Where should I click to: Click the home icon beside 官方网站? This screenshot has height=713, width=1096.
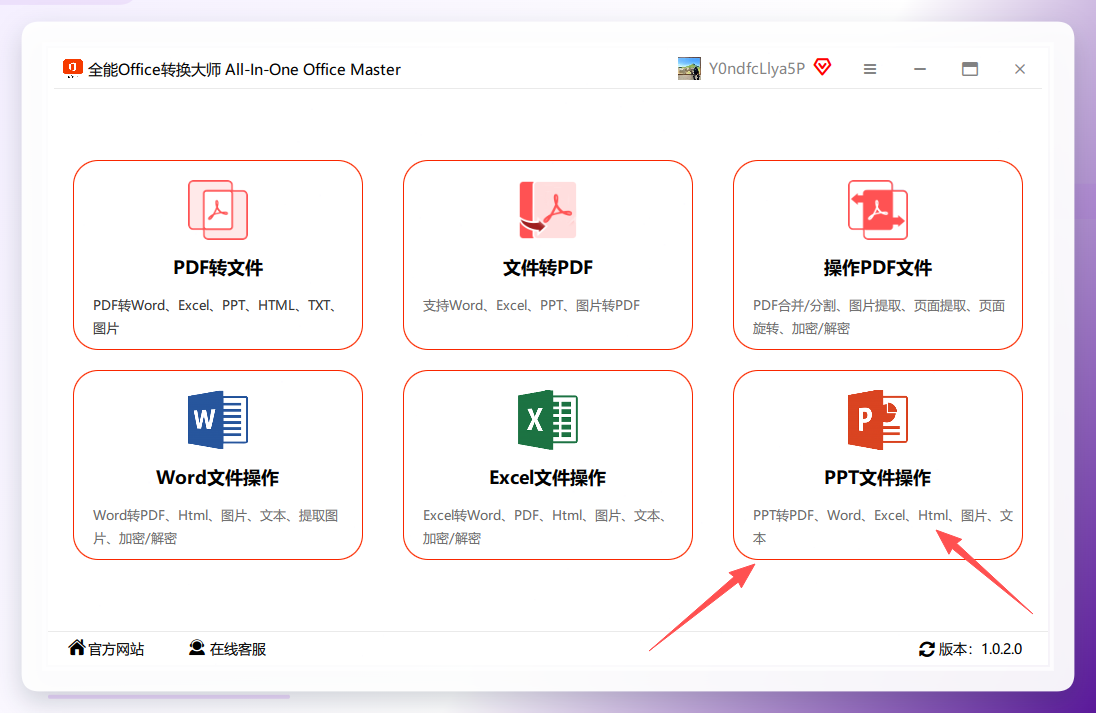(77, 647)
